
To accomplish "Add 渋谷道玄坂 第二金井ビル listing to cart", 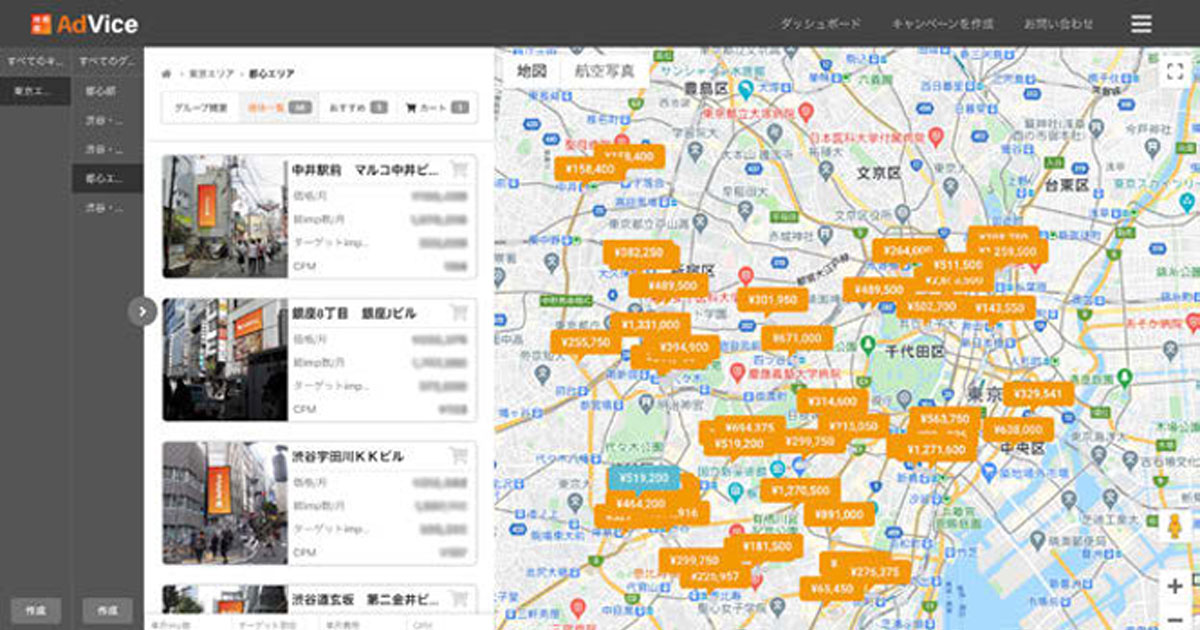I will [x=459, y=599].
